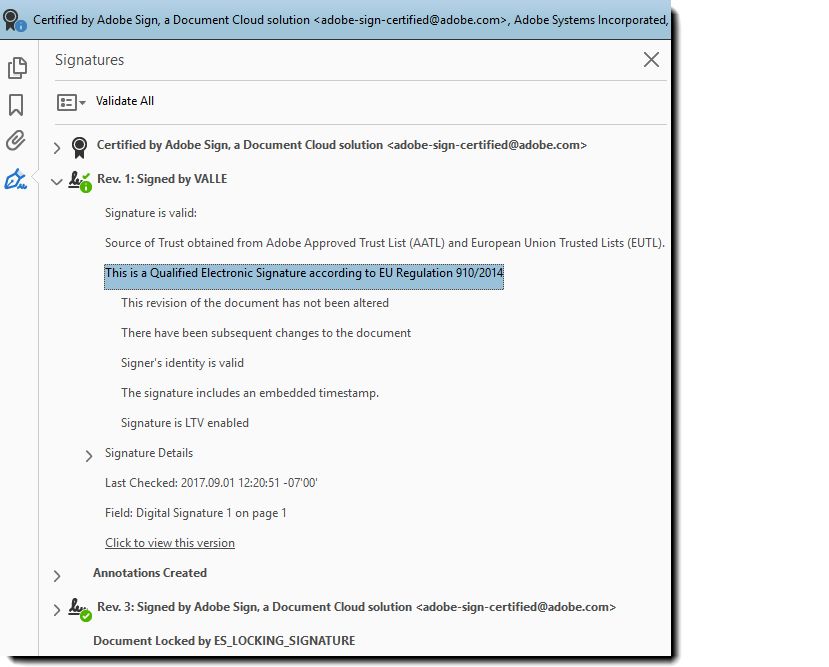Open the Click to view this version link

click(x=170, y=543)
